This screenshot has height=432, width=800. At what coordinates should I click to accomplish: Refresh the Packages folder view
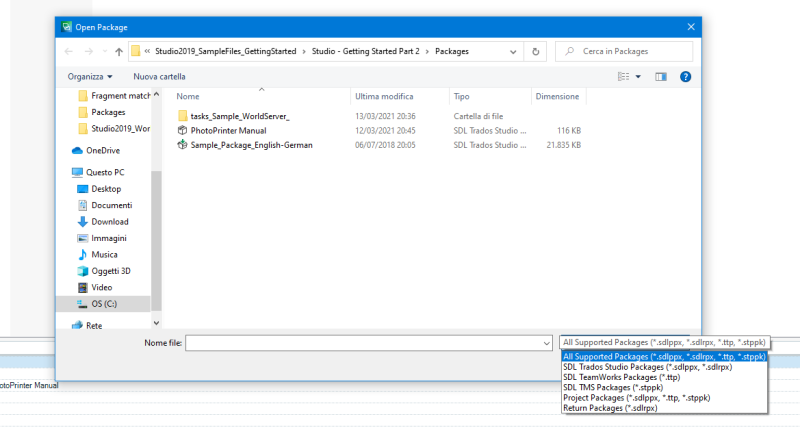click(535, 52)
